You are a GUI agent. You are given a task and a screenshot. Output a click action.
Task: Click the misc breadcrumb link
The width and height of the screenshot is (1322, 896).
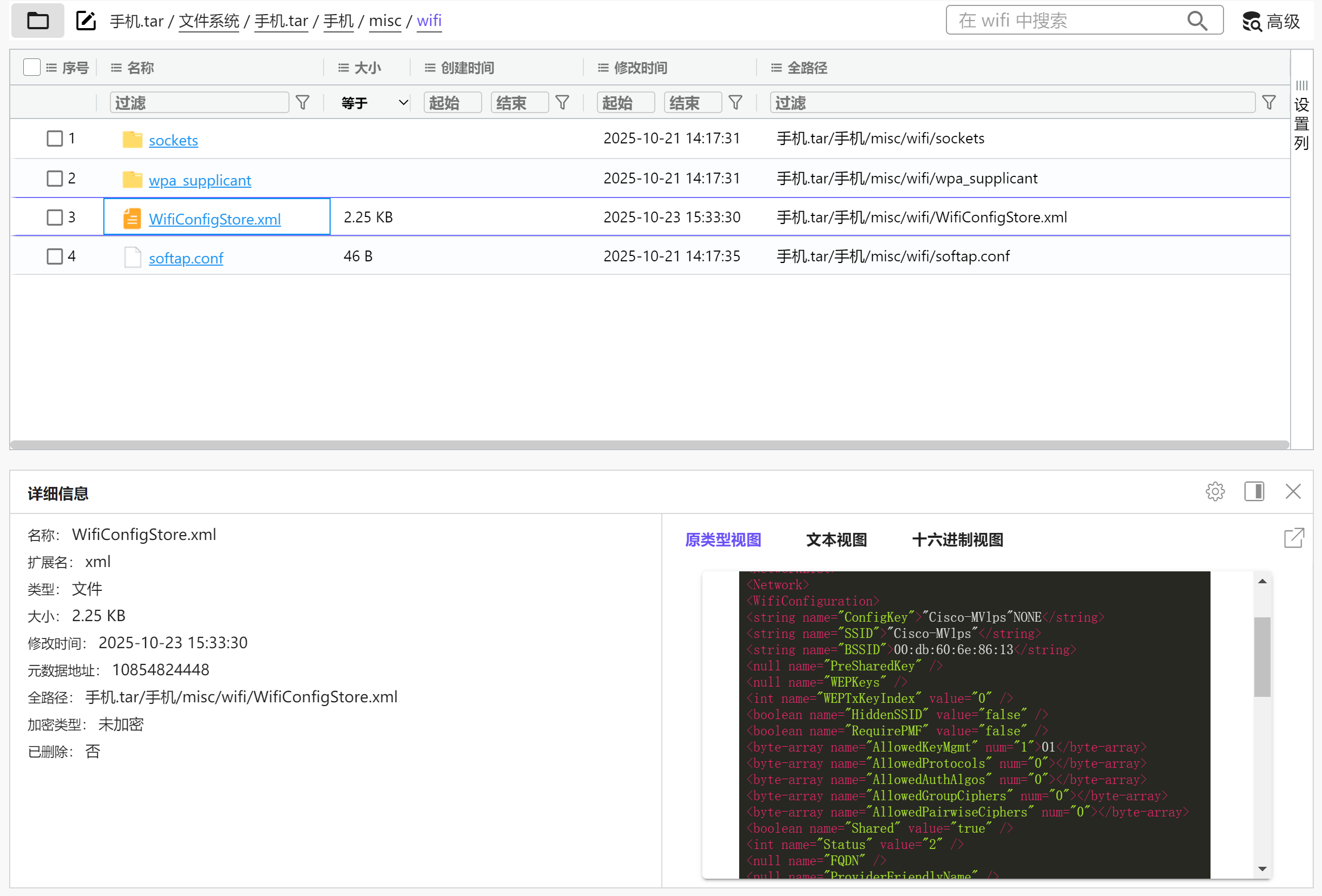385,21
